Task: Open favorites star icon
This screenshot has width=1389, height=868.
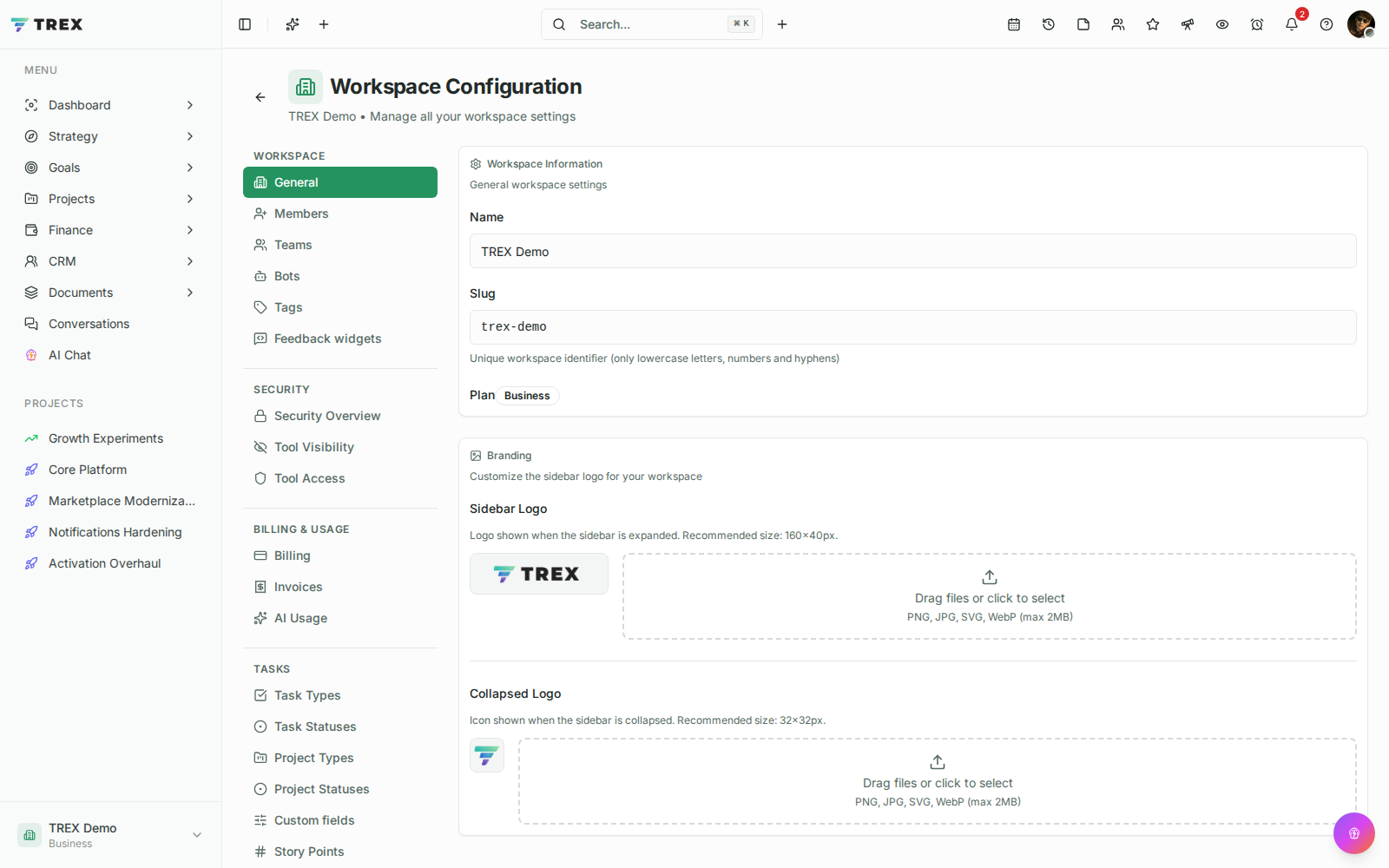Action: point(1153,24)
